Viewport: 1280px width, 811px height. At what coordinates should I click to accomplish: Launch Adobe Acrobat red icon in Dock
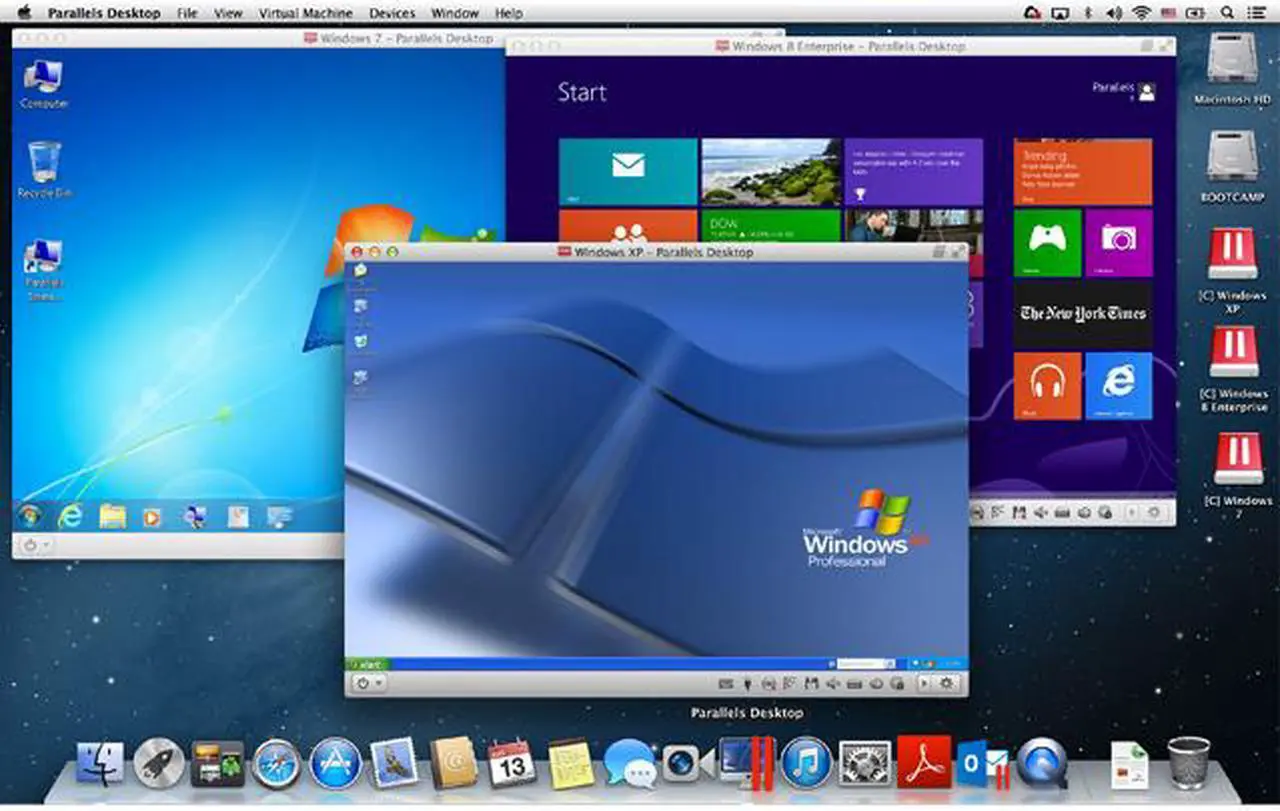pos(923,763)
